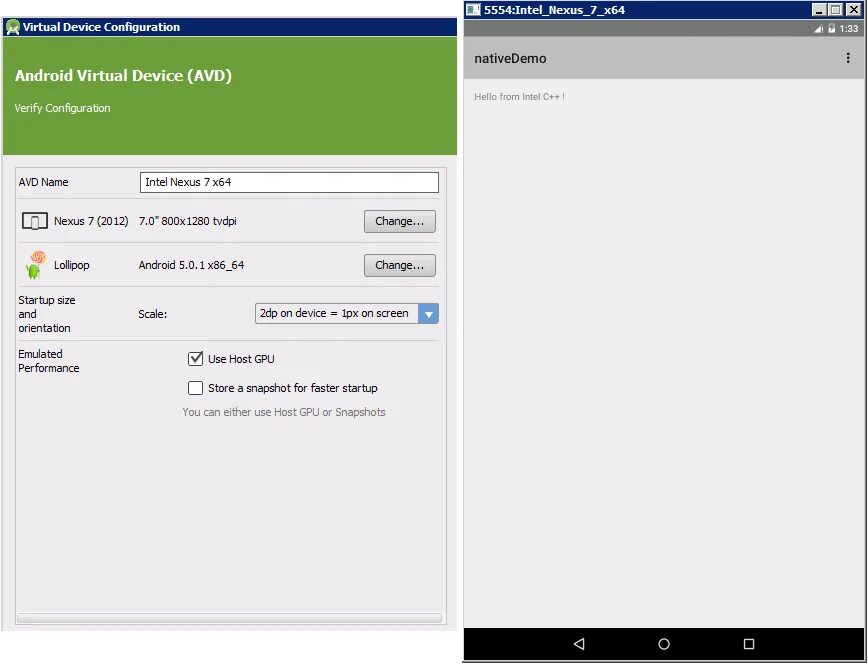Click the emulator window title bar icon

click(473, 9)
